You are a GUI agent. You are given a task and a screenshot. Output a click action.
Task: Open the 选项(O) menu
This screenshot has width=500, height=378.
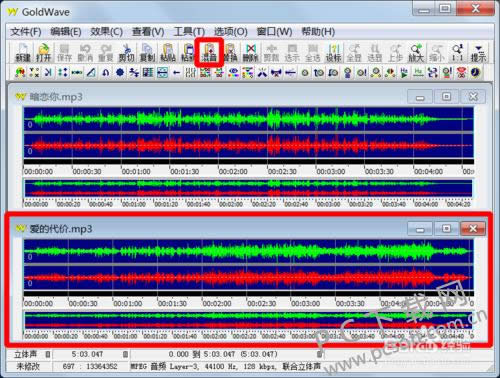[231, 32]
